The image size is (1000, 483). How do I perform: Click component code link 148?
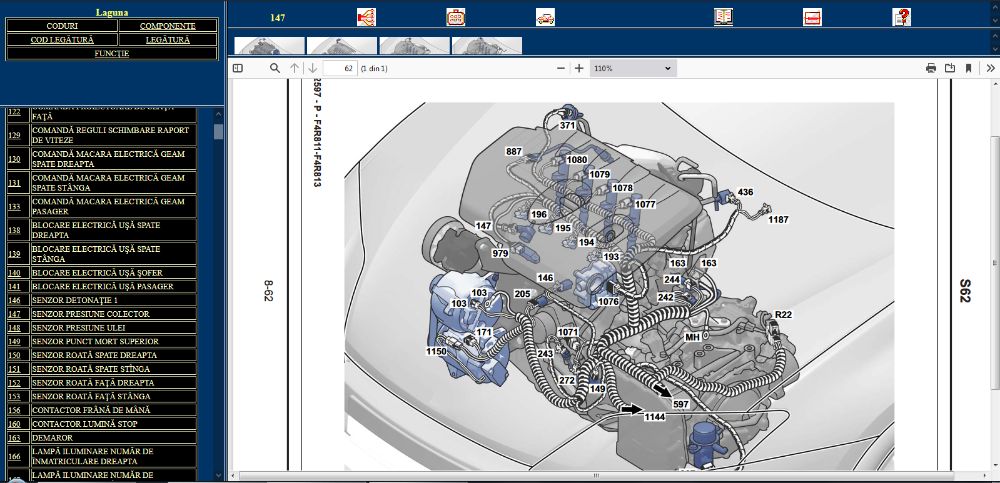(14, 328)
